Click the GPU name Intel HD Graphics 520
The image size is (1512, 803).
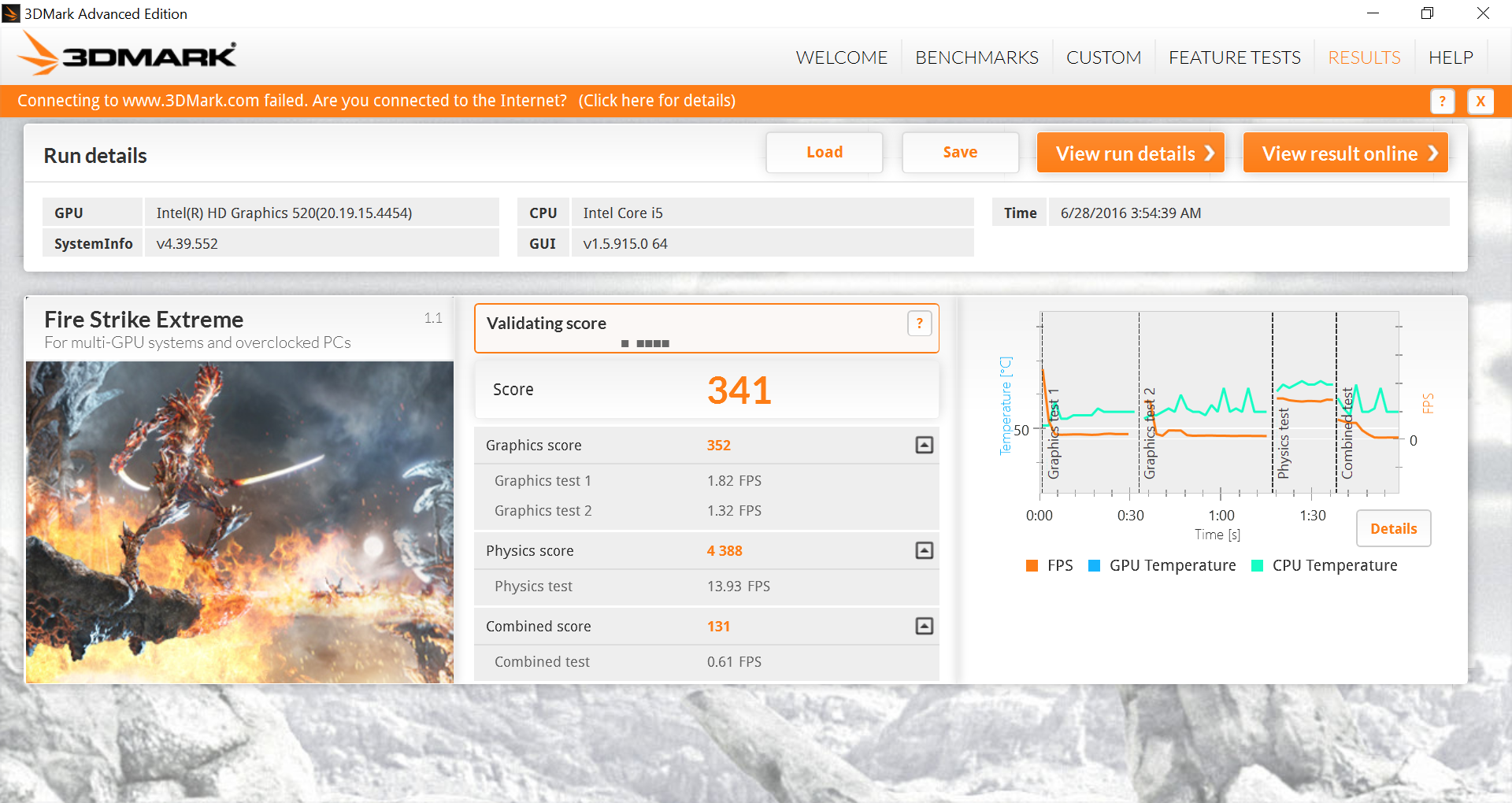[x=283, y=213]
